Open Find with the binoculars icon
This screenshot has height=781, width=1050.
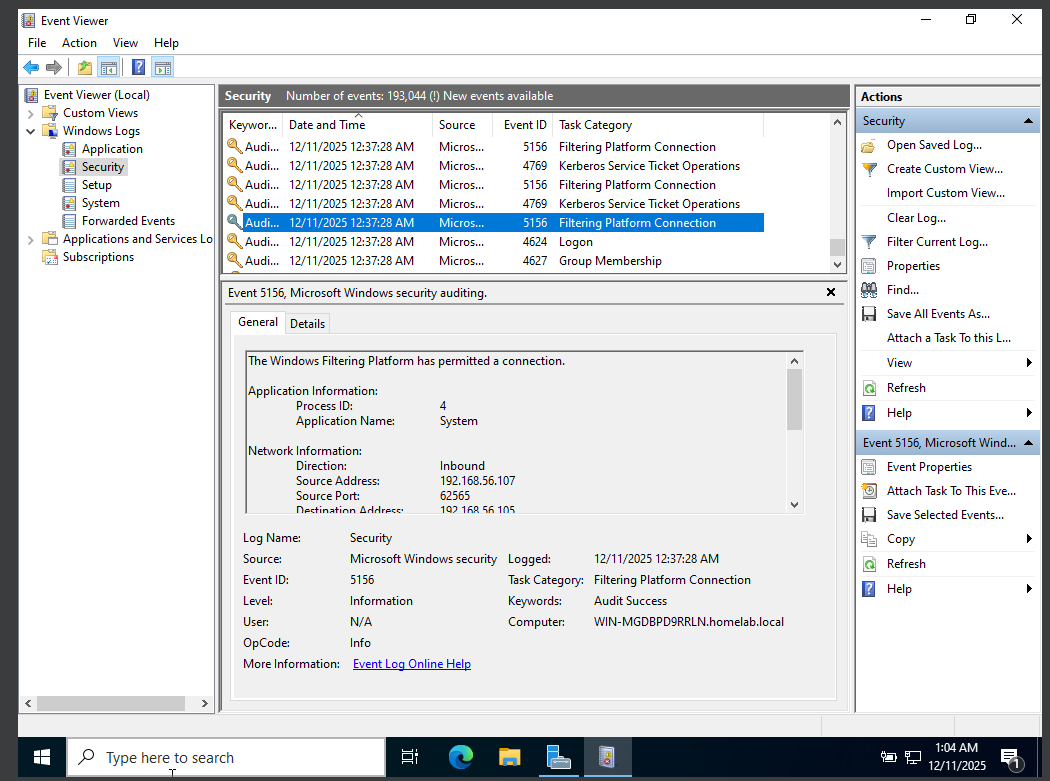(869, 290)
